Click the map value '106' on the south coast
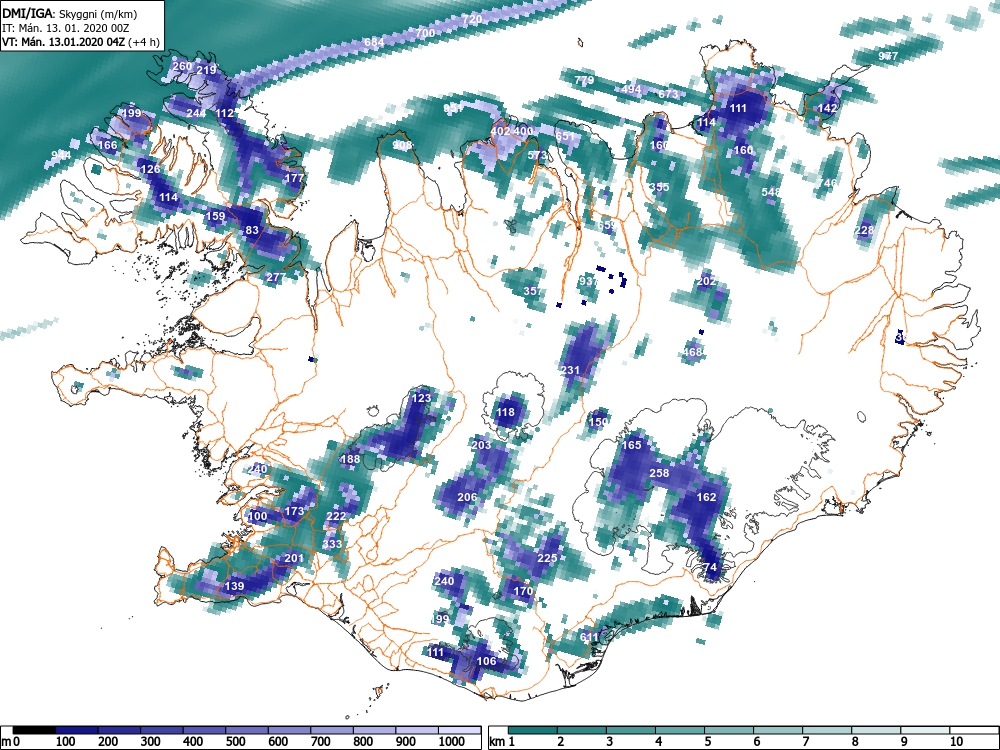1000x750 pixels. pos(487,661)
